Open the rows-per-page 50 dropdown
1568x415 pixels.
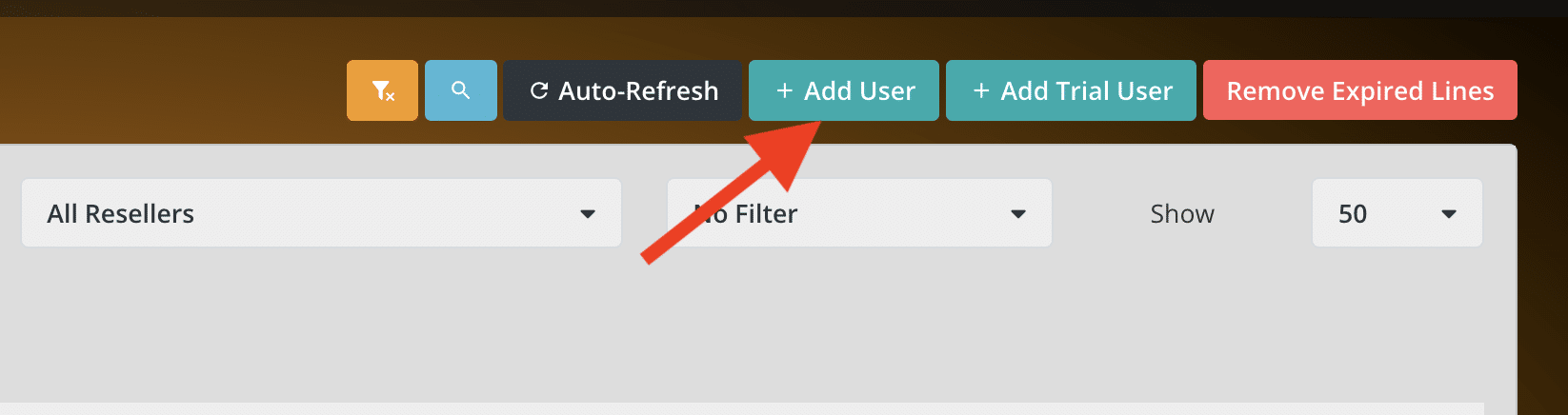(1397, 213)
